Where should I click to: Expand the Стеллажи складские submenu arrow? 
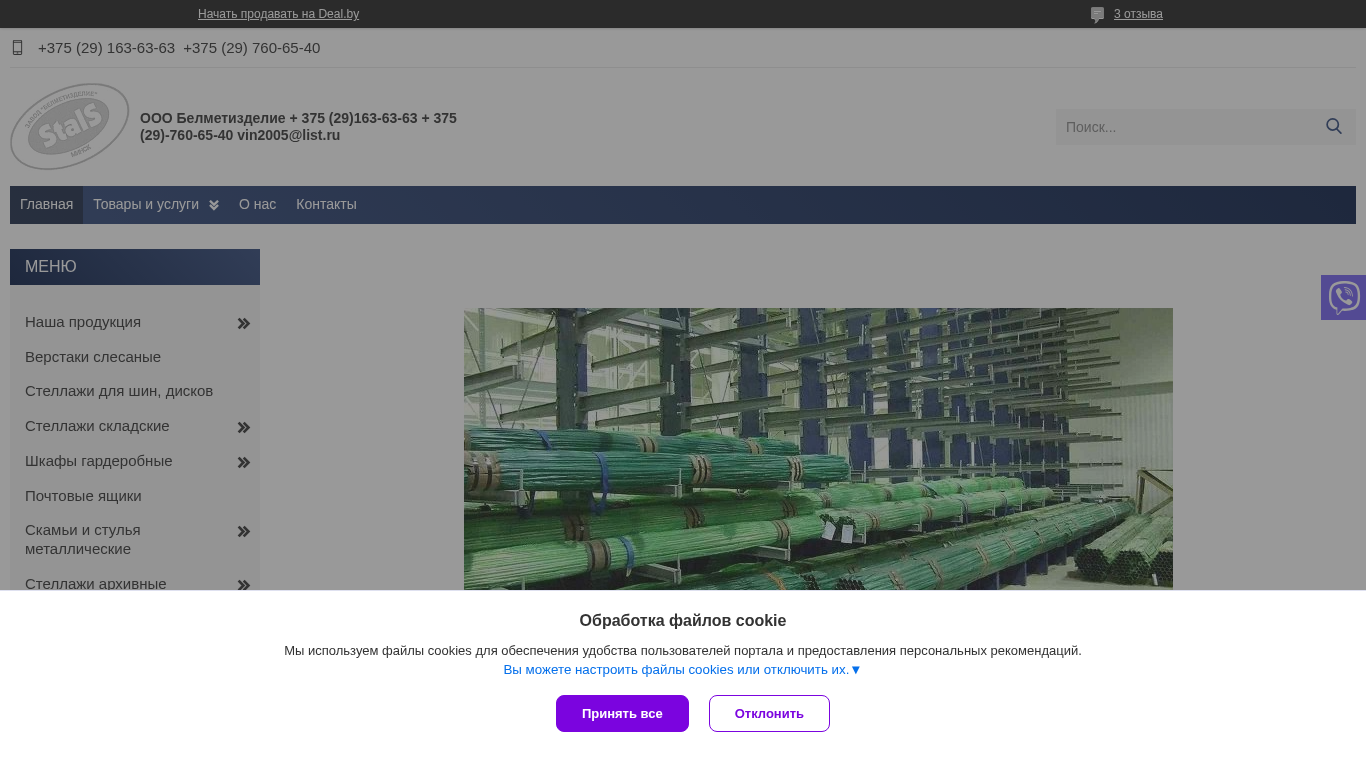tap(244, 427)
